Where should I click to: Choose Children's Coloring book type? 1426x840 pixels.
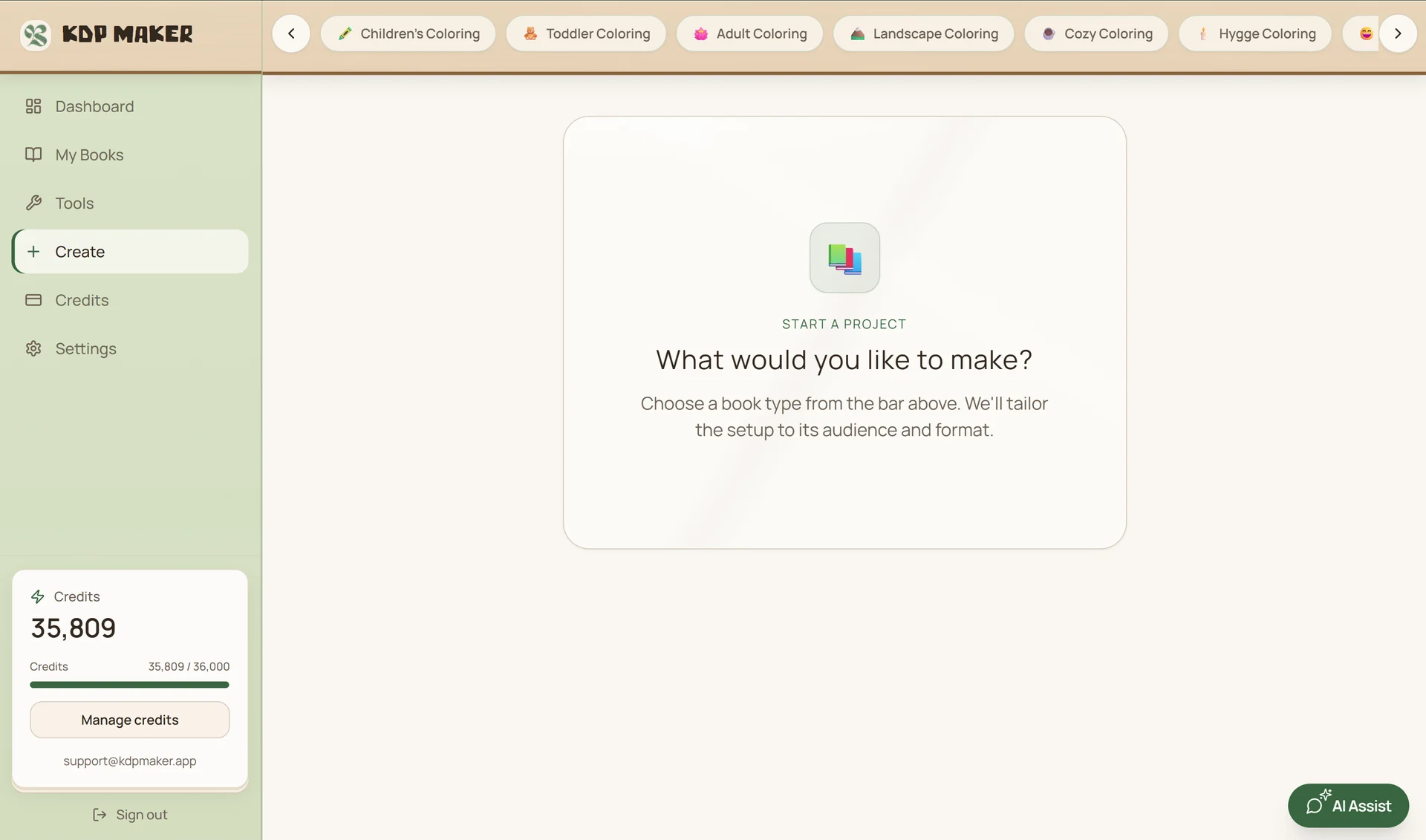click(x=408, y=33)
